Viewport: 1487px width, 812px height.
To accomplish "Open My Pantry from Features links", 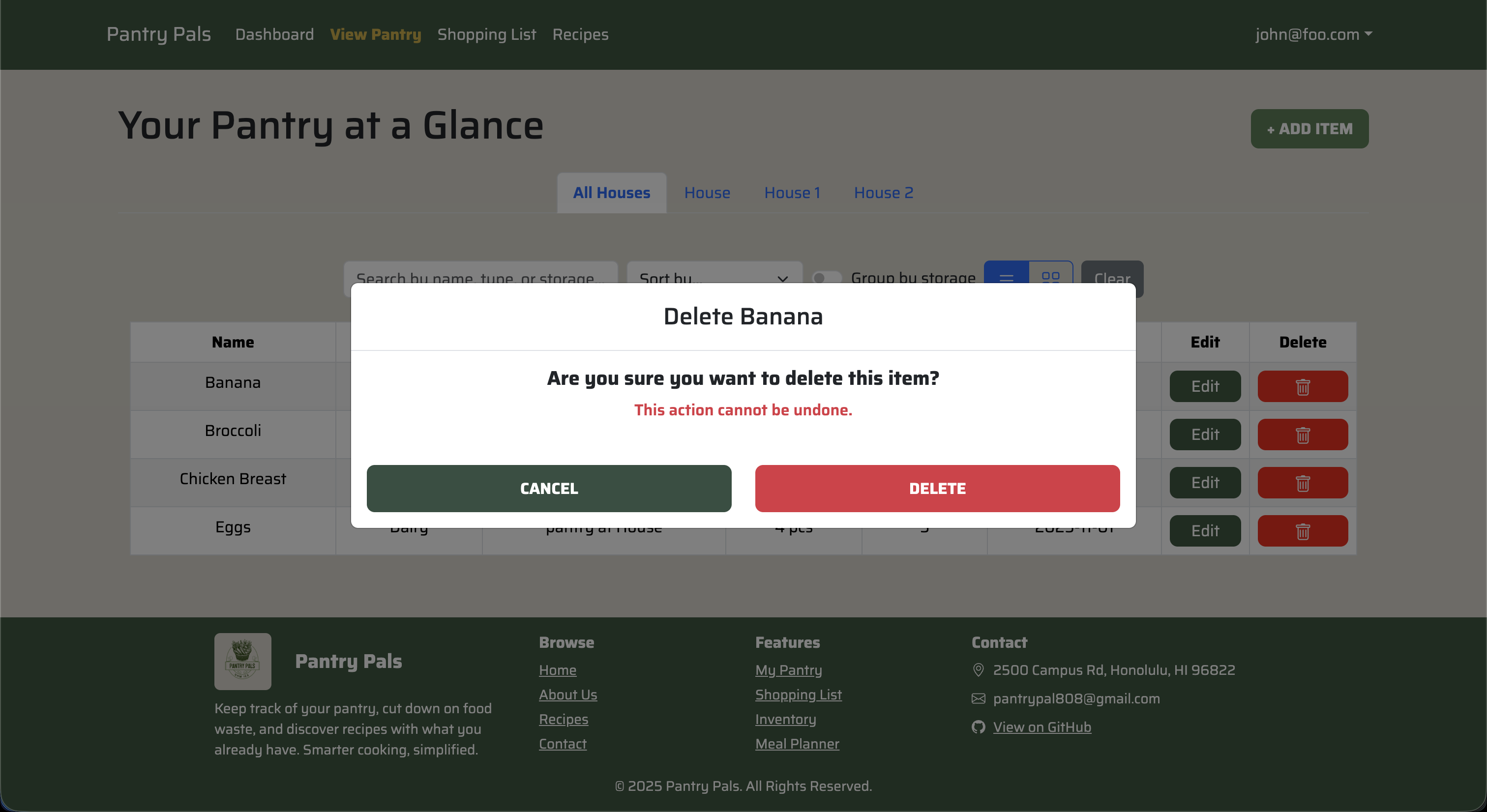I will [789, 670].
